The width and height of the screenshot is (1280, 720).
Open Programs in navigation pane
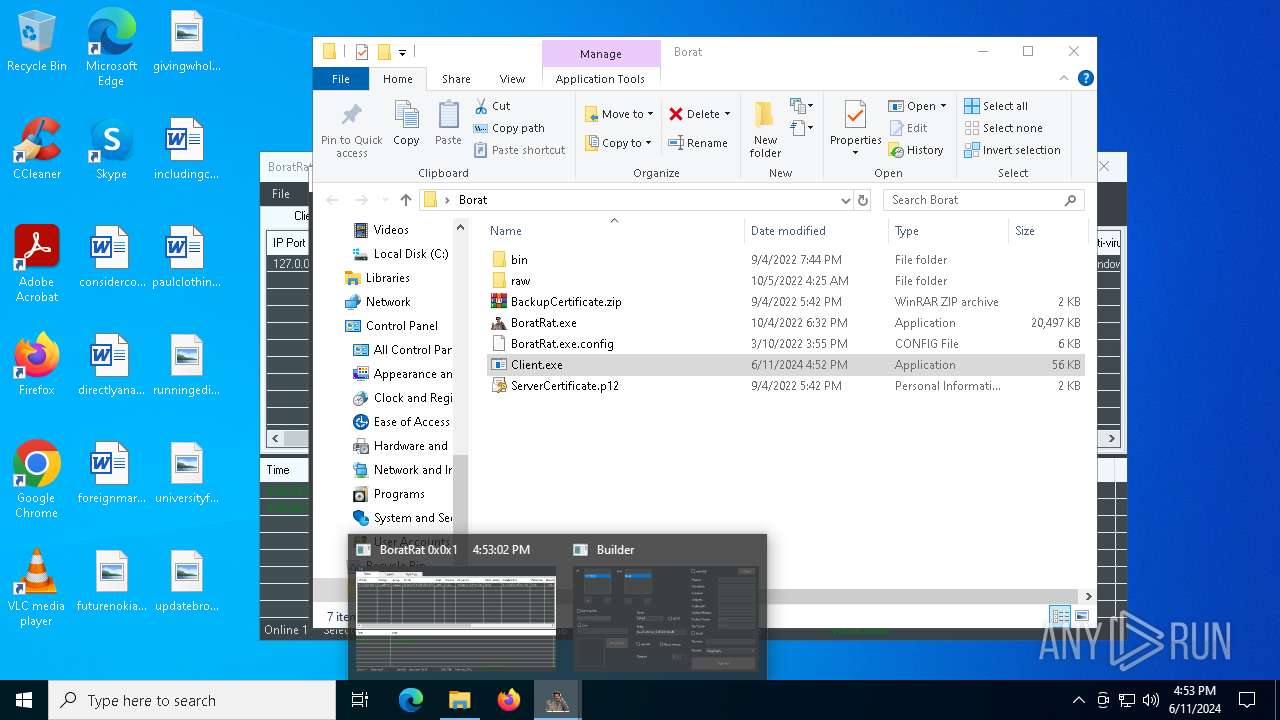(388, 494)
